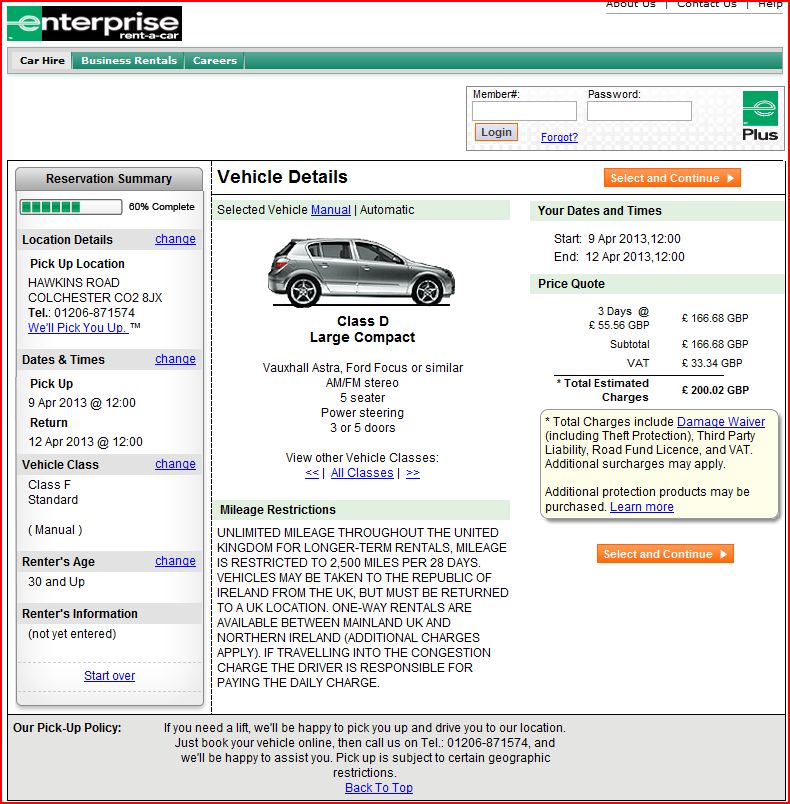Click the HAWKINS ROAD address line

[74, 283]
